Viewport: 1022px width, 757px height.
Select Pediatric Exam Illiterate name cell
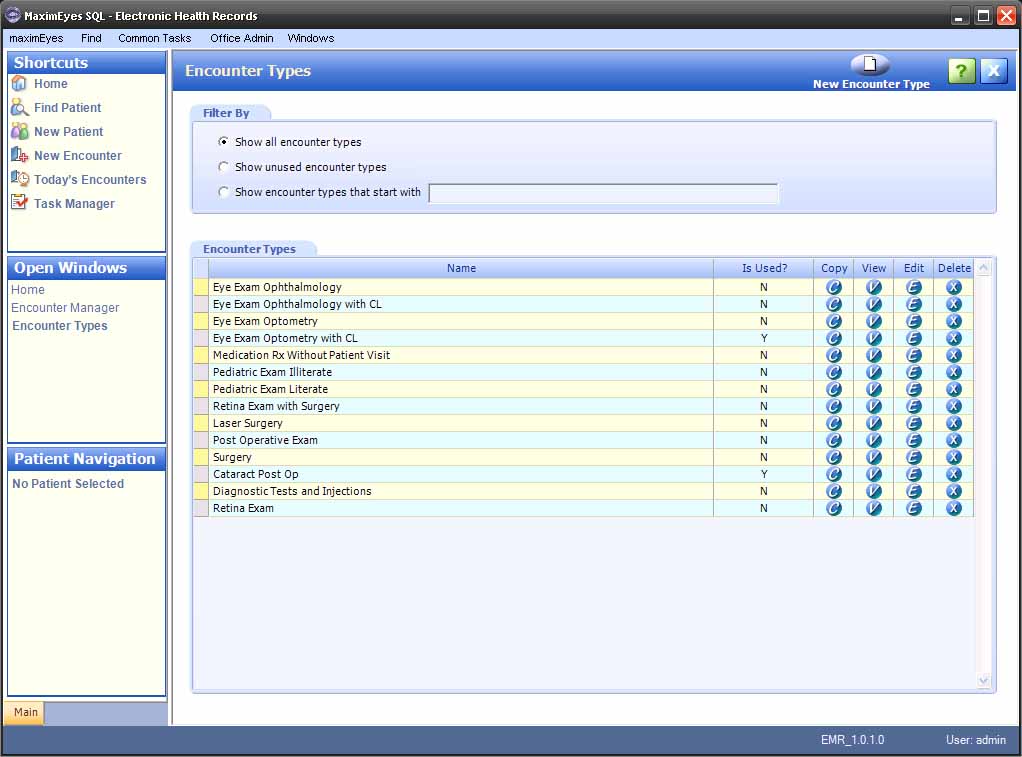461,372
